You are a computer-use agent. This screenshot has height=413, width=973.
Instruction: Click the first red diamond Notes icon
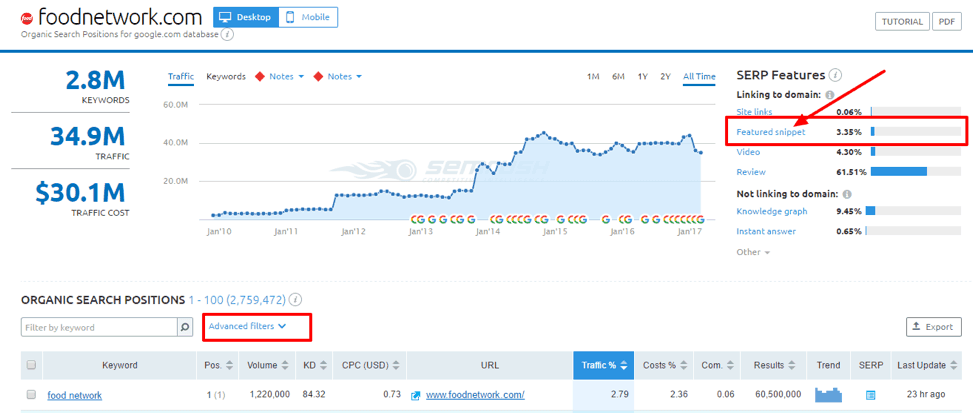258,77
